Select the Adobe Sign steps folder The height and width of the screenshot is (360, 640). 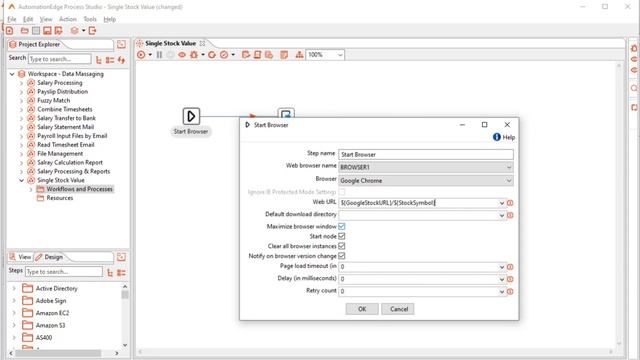51,301
